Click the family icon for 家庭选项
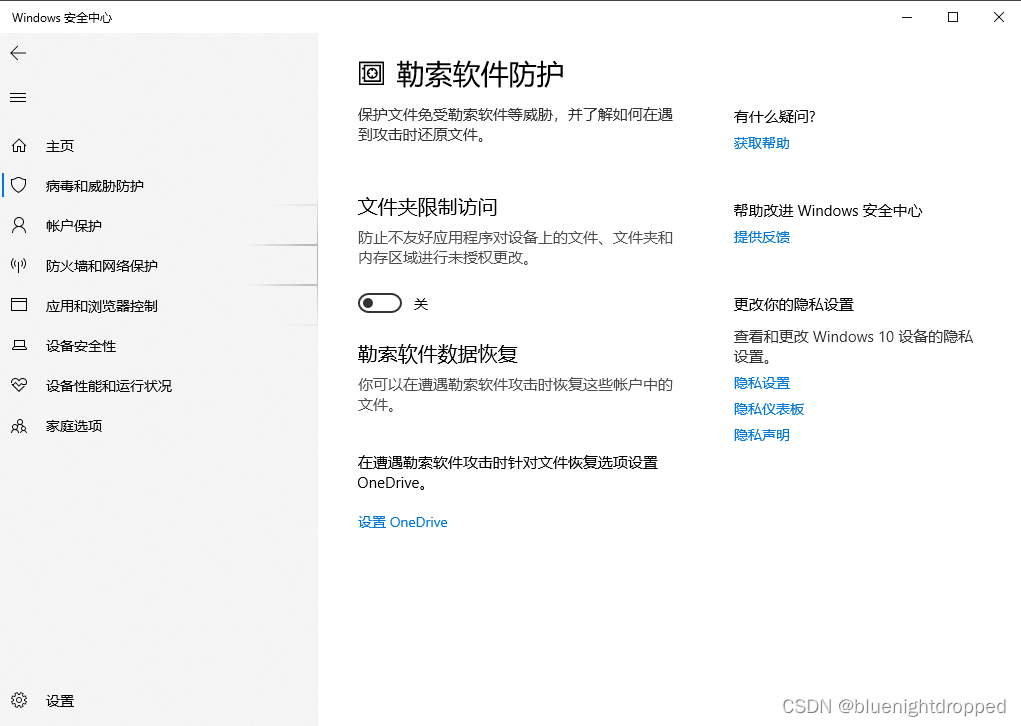 coord(19,426)
